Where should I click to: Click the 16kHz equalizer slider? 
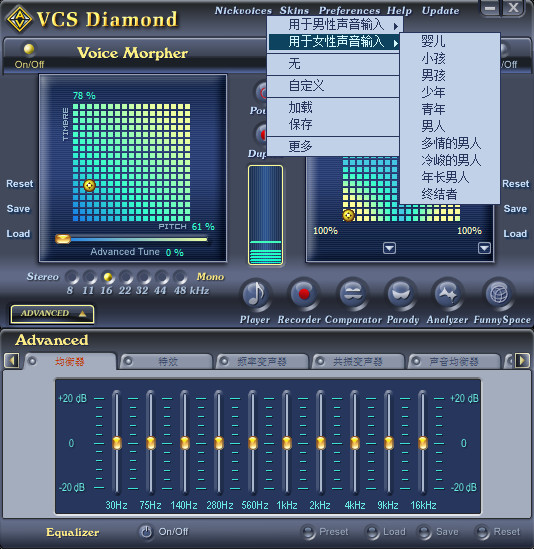[423, 443]
